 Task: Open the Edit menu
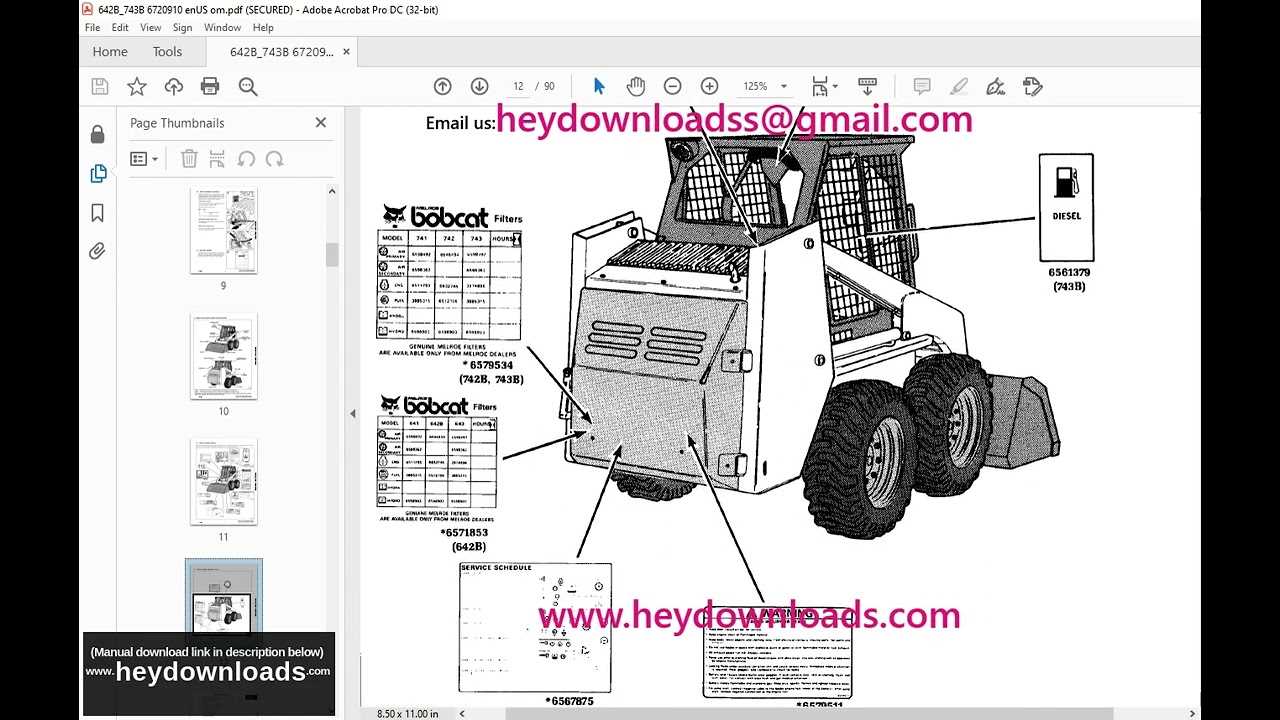click(120, 28)
